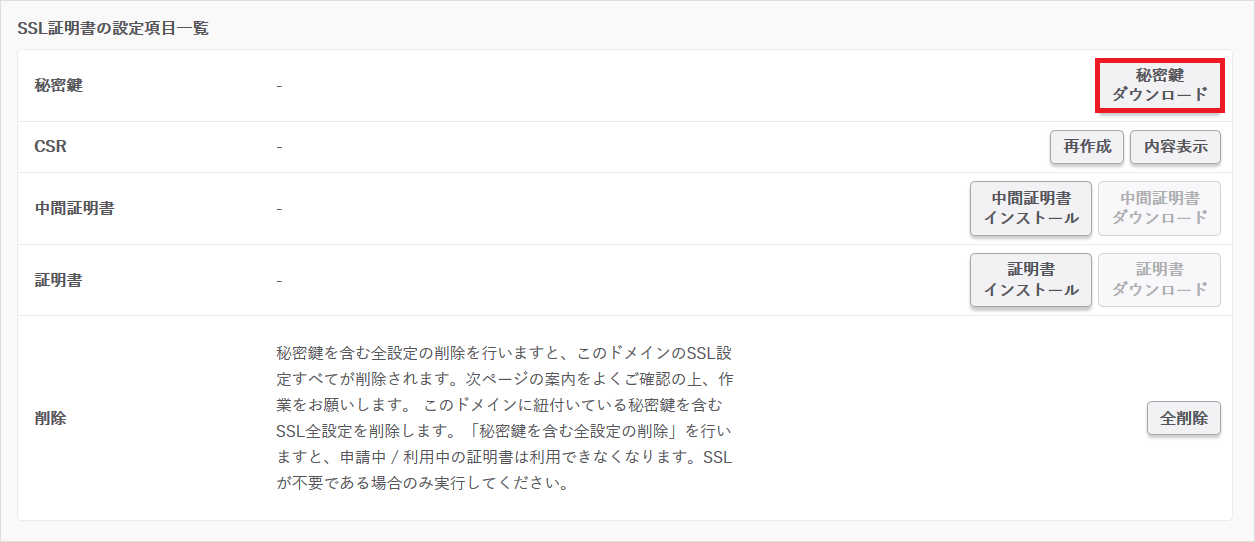Click the 秘密鍵ダウンロード button
This screenshot has height=542, width=1255.
click(x=1159, y=85)
